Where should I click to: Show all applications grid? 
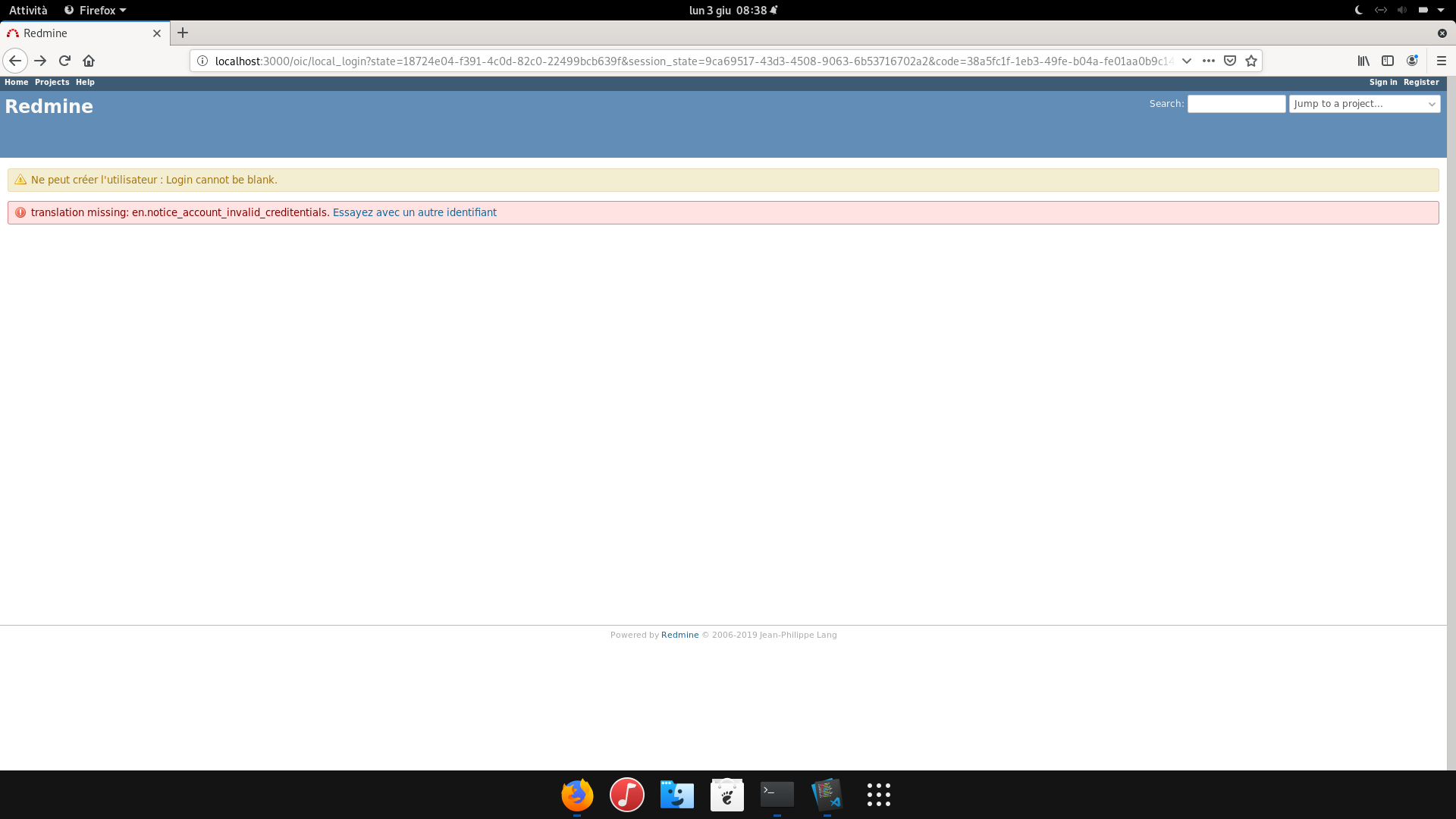point(878,795)
